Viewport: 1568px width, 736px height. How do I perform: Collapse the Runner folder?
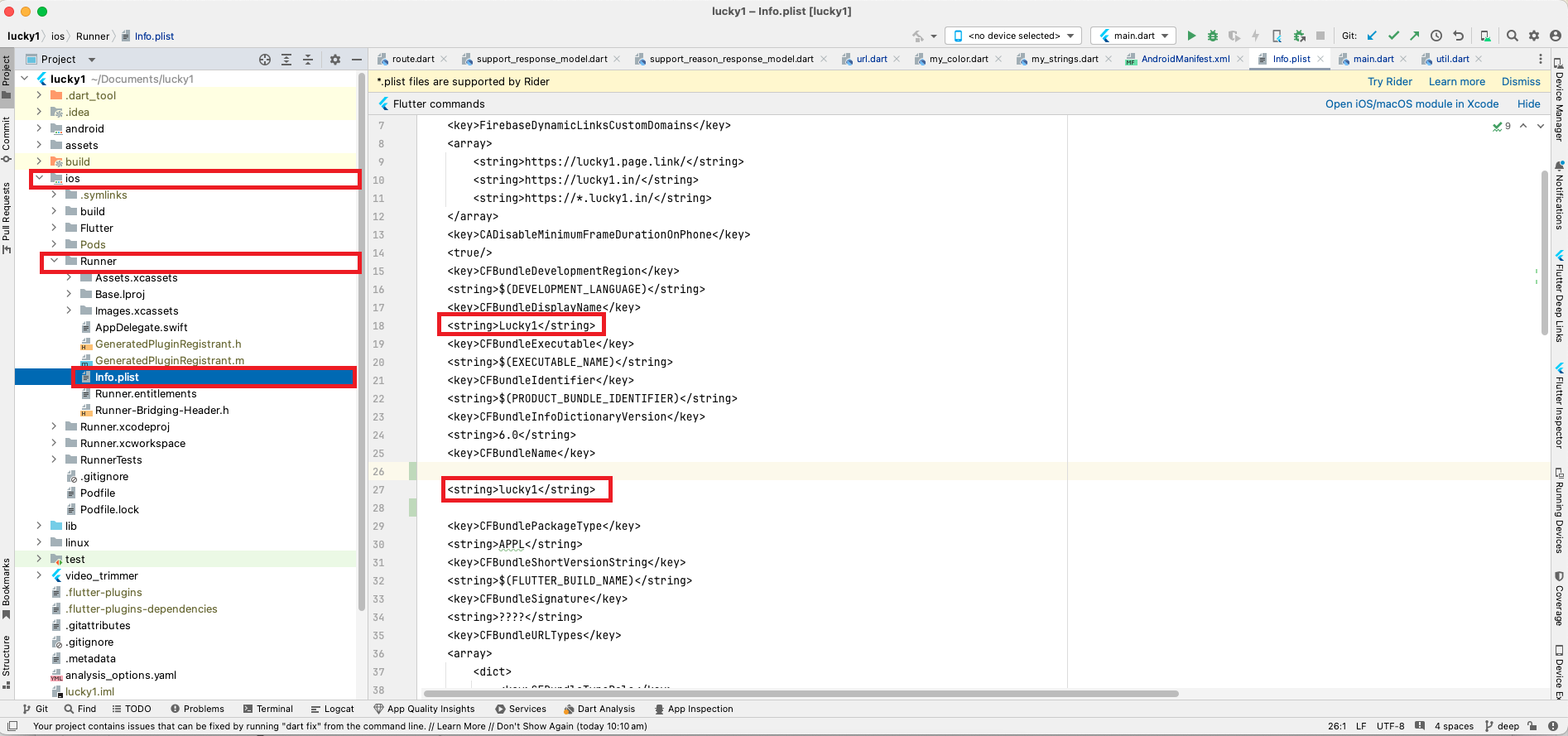[54, 261]
